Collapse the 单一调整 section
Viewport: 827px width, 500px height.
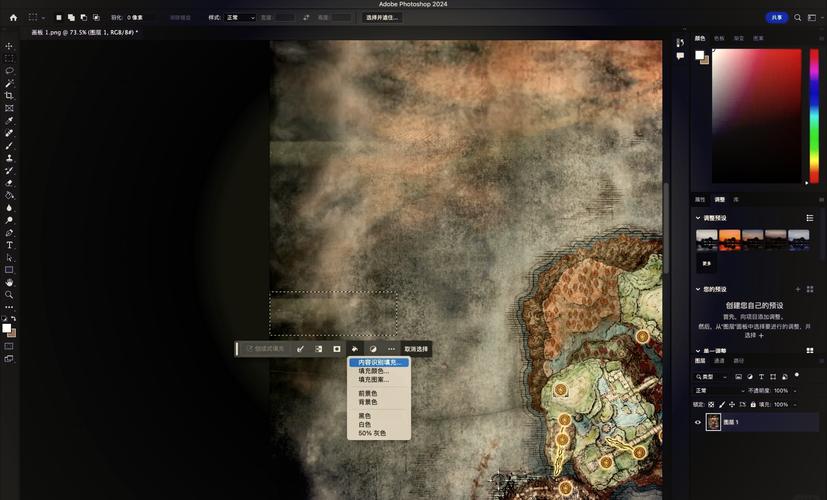point(698,351)
